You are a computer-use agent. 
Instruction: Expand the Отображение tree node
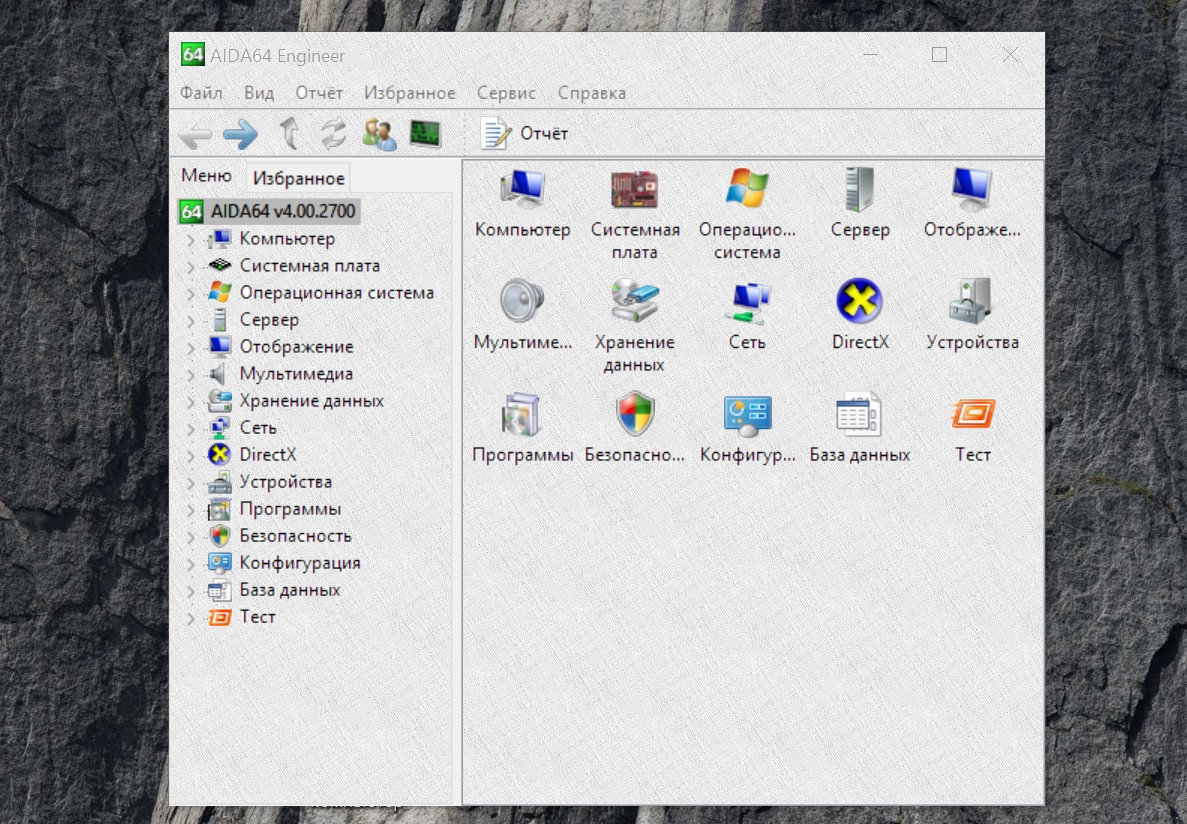(191, 348)
